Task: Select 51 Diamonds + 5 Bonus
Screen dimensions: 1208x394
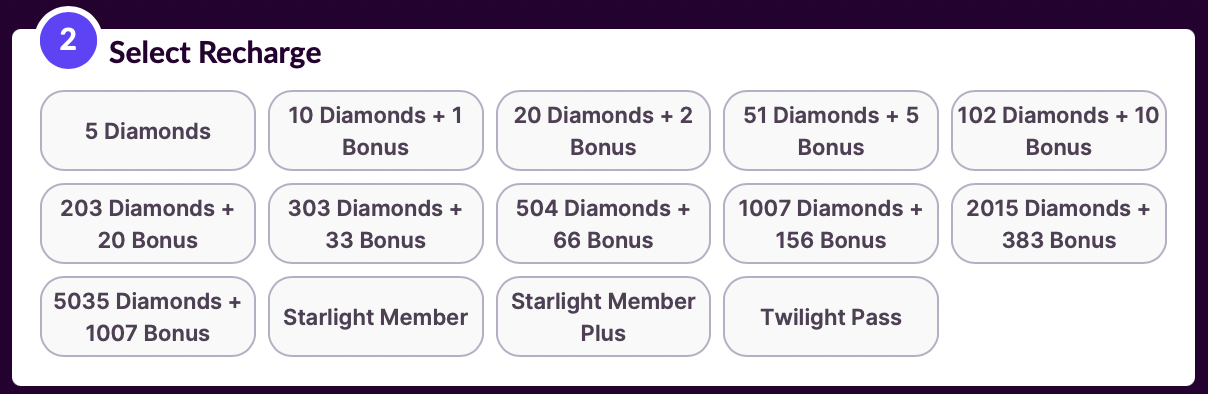Action: coord(831,131)
